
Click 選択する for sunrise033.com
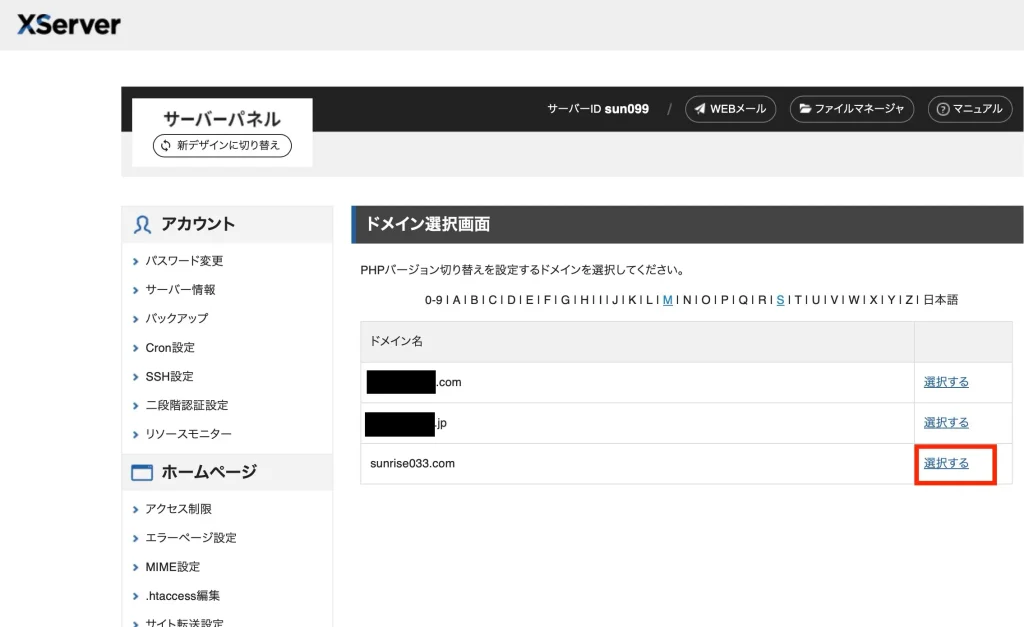(x=946, y=463)
